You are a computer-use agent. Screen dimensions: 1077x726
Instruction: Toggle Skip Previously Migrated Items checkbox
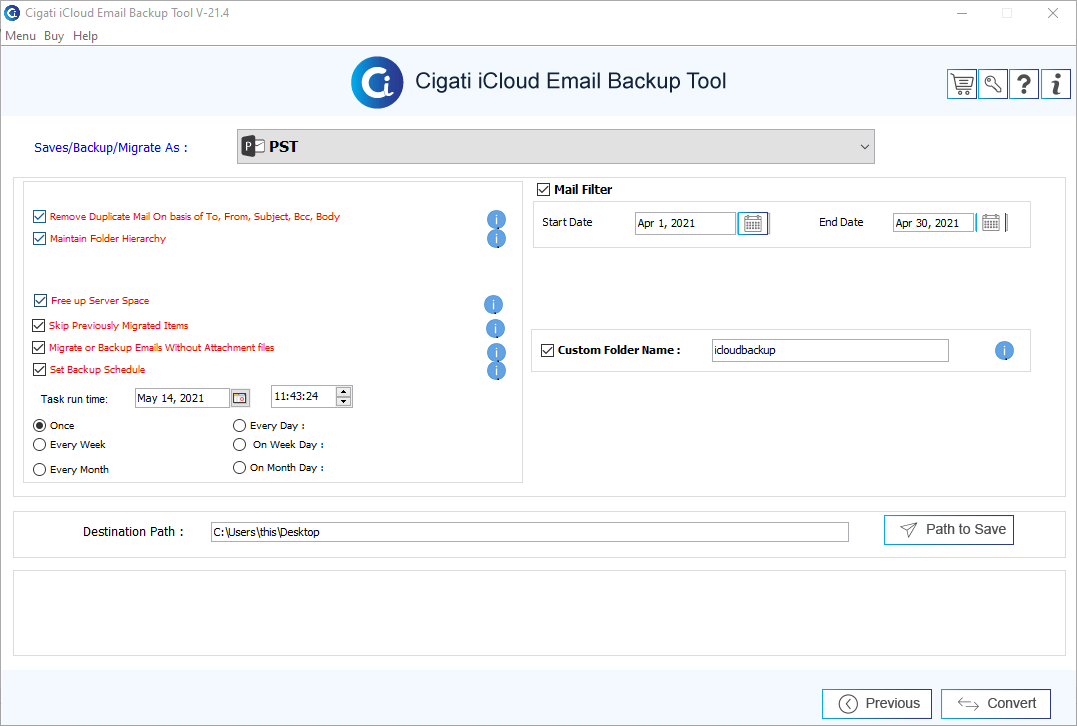(38, 326)
